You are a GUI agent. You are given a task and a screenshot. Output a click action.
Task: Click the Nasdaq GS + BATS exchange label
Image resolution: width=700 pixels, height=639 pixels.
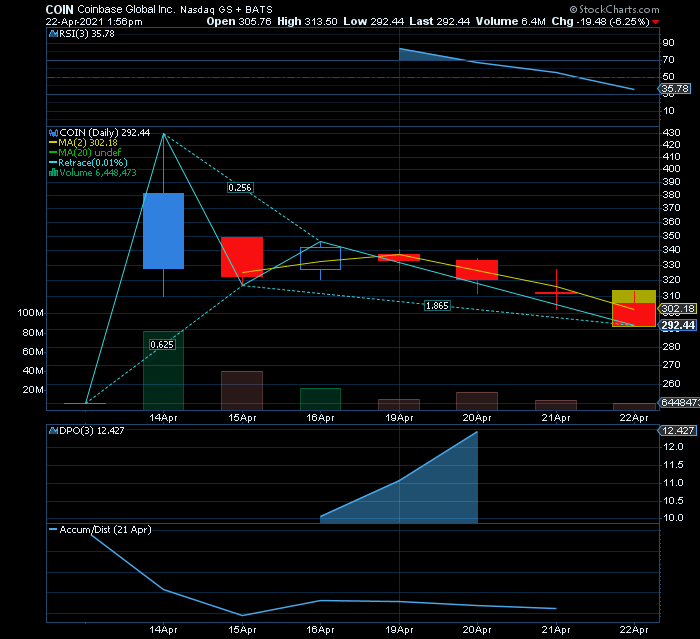click(x=226, y=9)
